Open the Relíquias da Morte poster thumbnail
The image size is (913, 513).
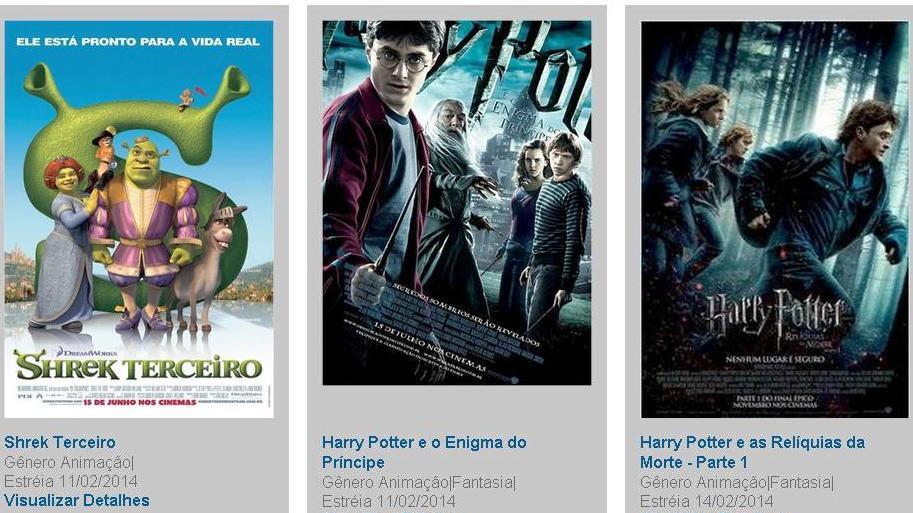[774, 220]
